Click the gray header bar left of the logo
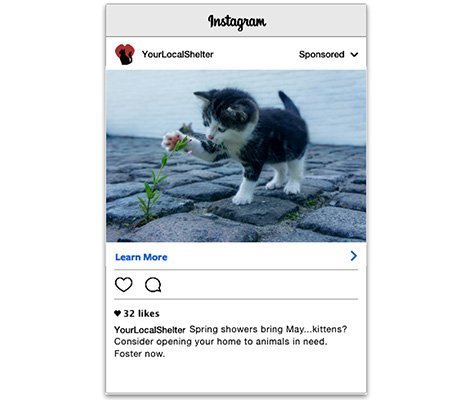The height and width of the screenshot is (400, 473). click(x=157, y=21)
